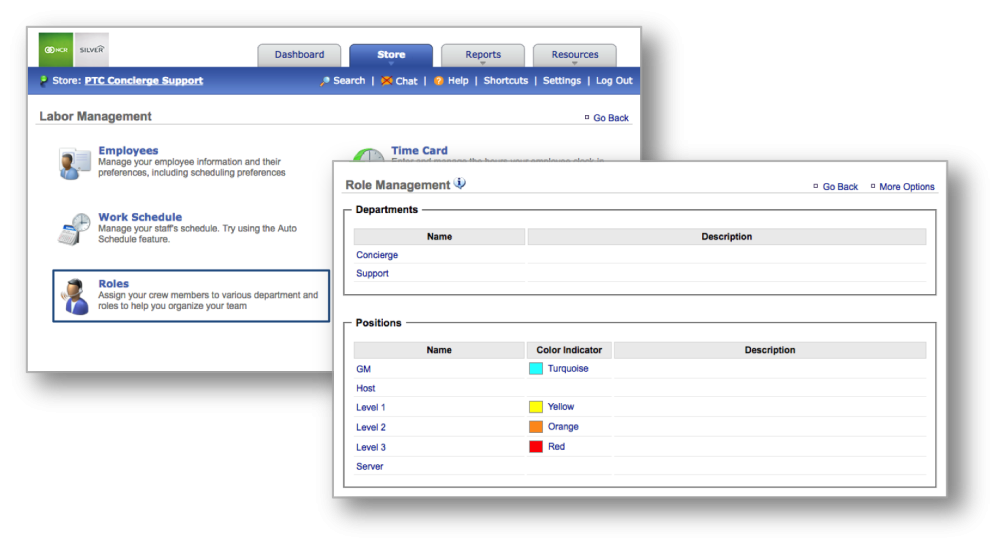Click the Role Management heading

(x=398, y=185)
